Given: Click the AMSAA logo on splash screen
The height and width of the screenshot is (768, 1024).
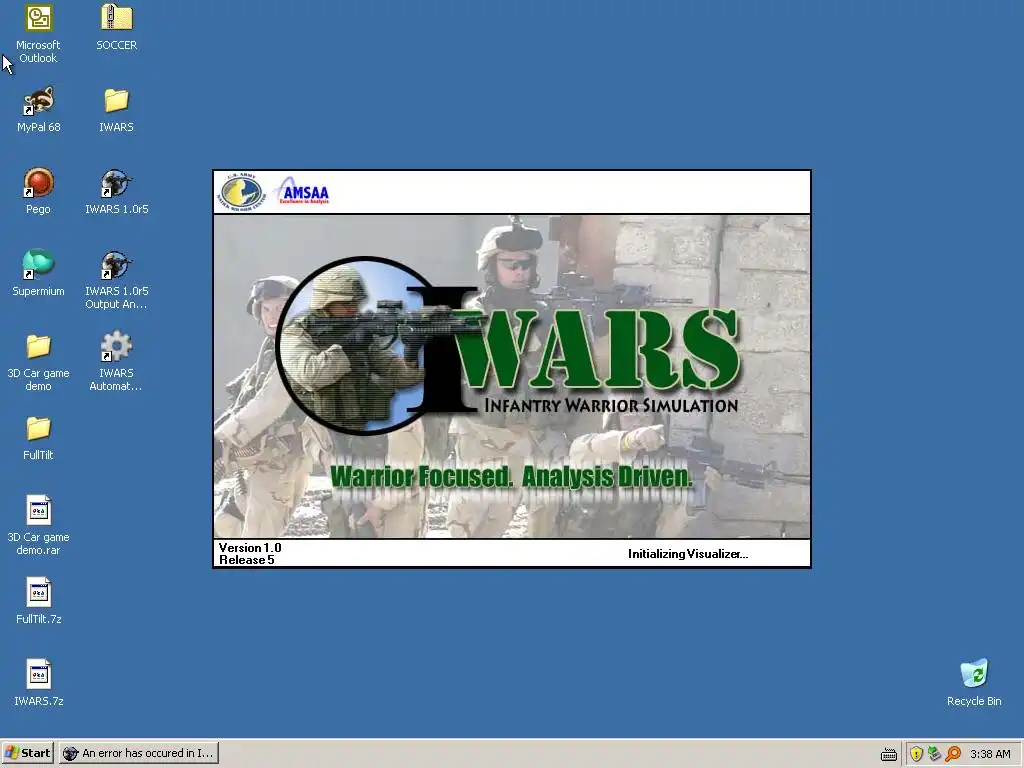Looking at the screenshot, I should coord(302,191).
